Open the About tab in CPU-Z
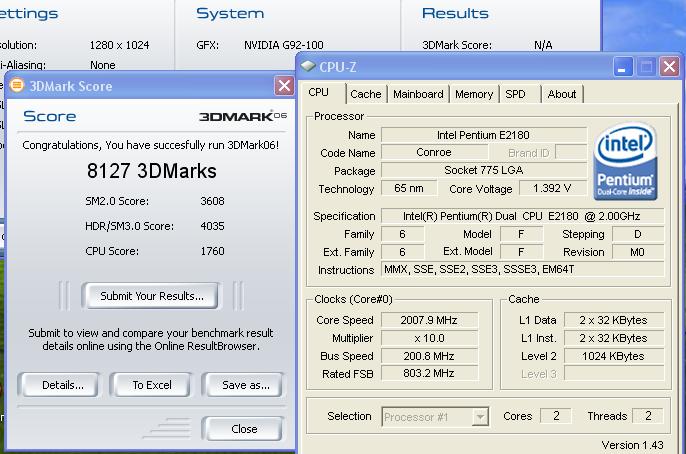Image resolution: width=686 pixels, height=454 pixels. (562, 94)
